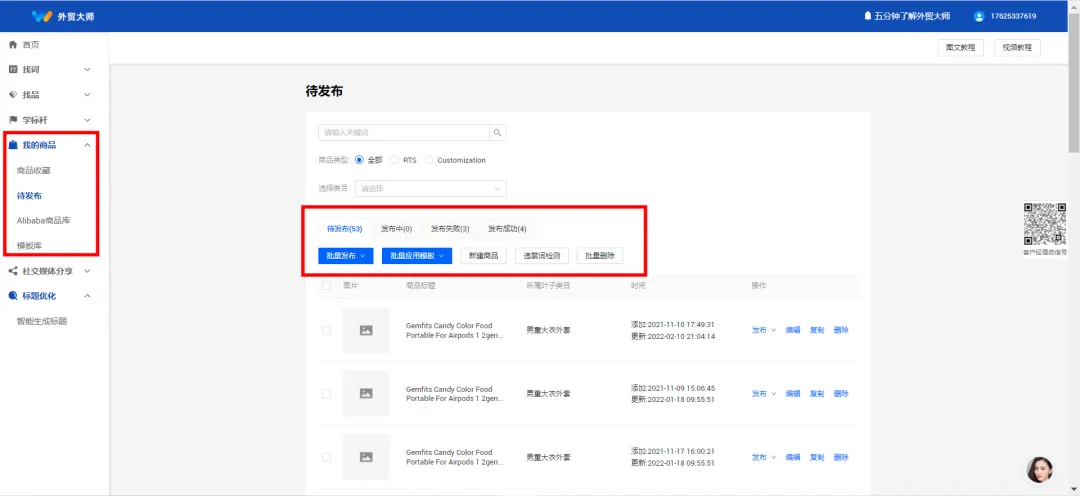Click image placeholder of the 2021-11-10 product
1080x496 pixels.
(366, 331)
